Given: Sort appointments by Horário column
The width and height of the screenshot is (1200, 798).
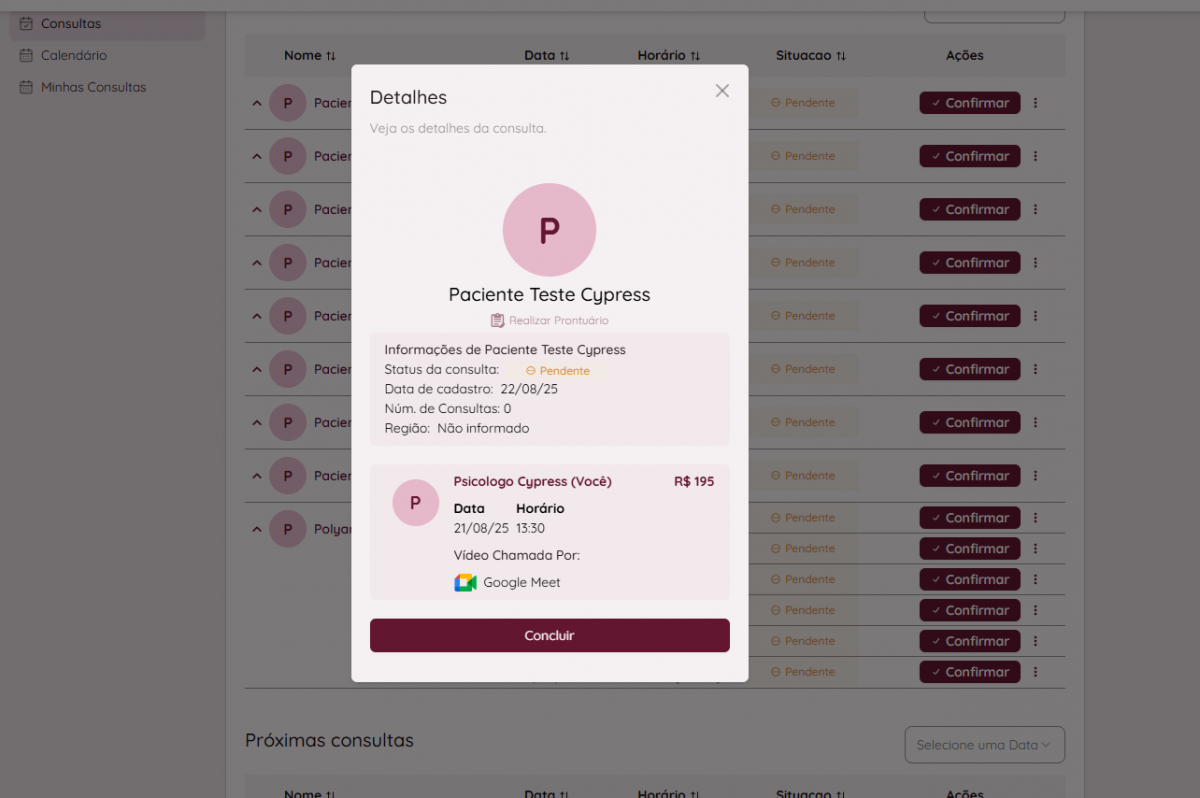Looking at the screenshot, I should click(x=695, y=56).
